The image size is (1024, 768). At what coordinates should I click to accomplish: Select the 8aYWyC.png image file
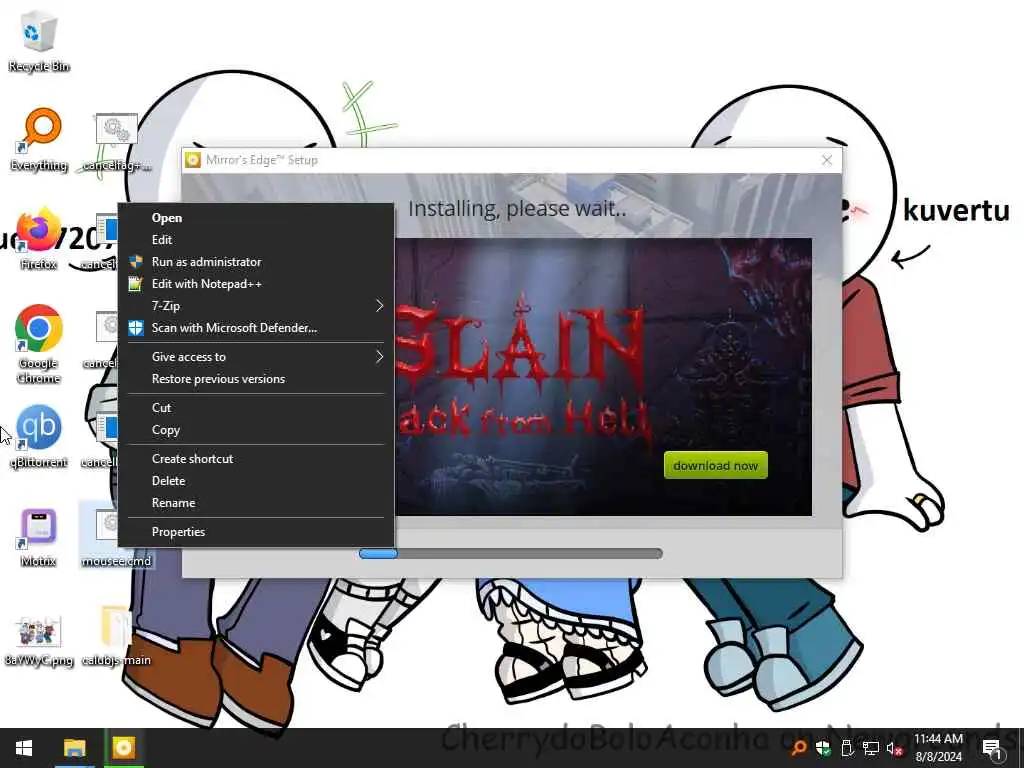point(39,639)
